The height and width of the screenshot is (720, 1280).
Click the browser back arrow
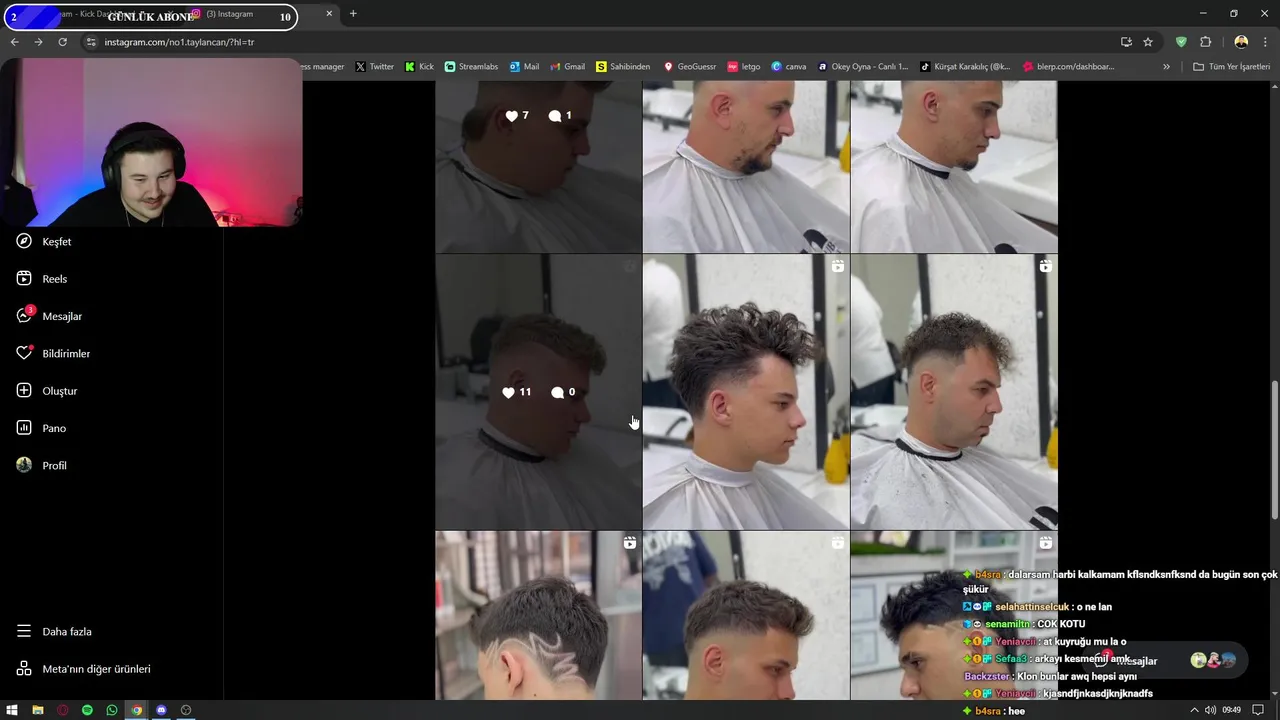14,42
